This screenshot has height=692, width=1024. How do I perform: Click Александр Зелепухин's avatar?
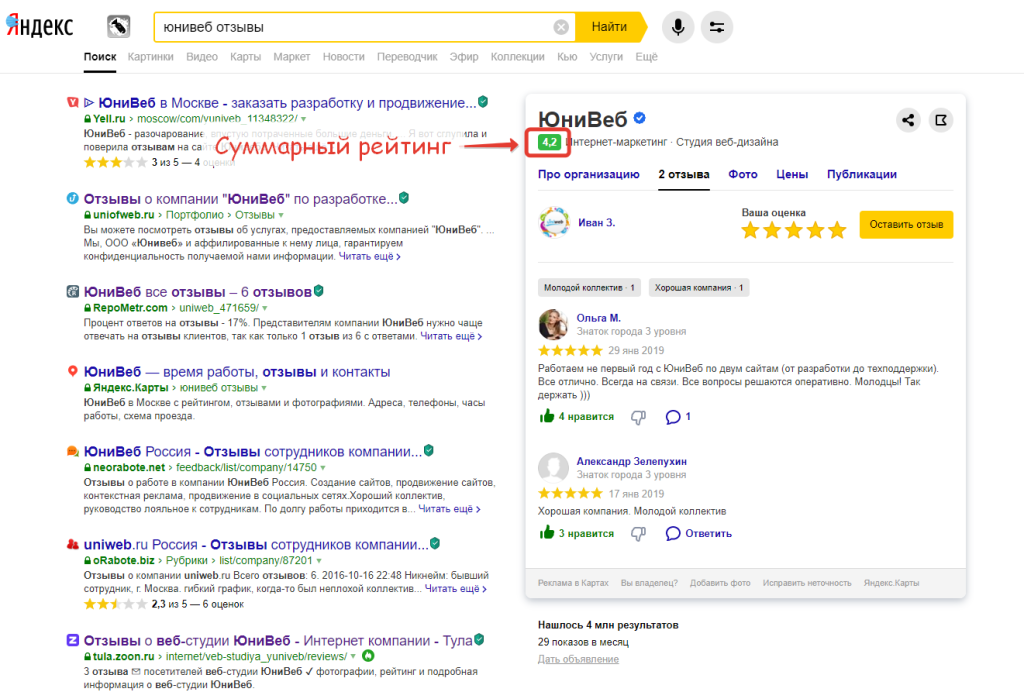point(553,468)
